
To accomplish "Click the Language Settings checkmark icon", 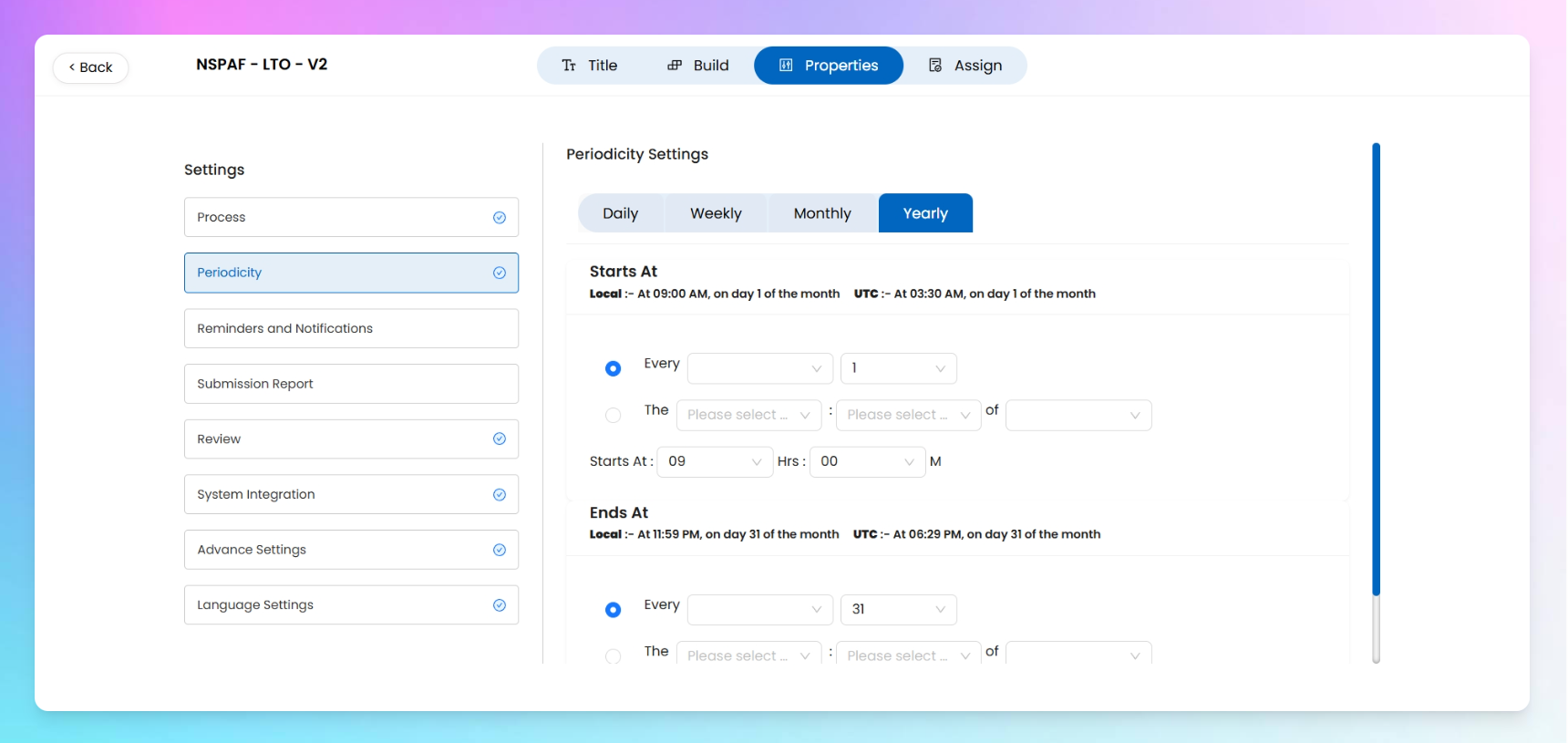I will pyautogui.click(x=500, y=605).
